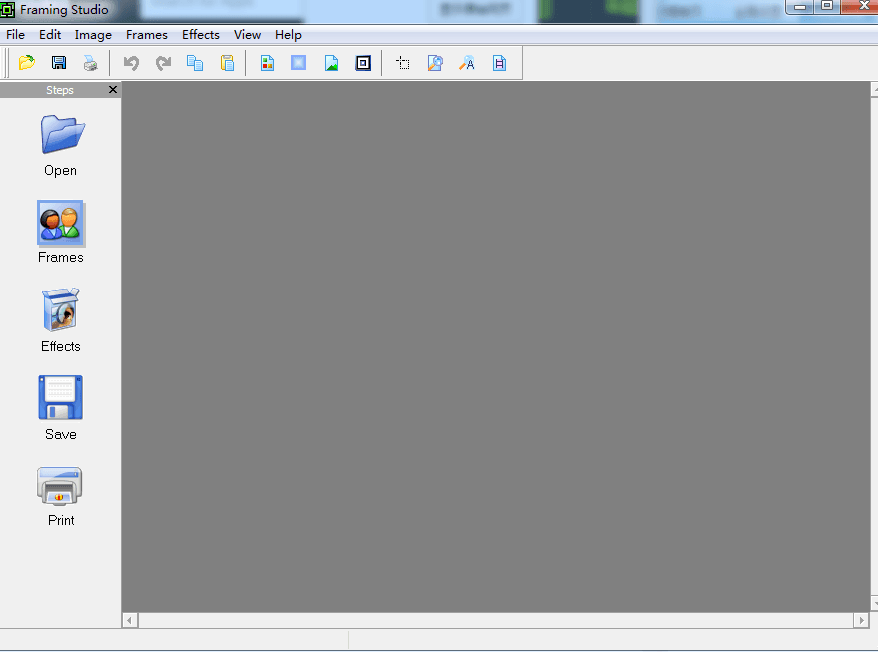
Task: Click the magnifier zoom toolbar icon
Action: [x=435, y=63]
